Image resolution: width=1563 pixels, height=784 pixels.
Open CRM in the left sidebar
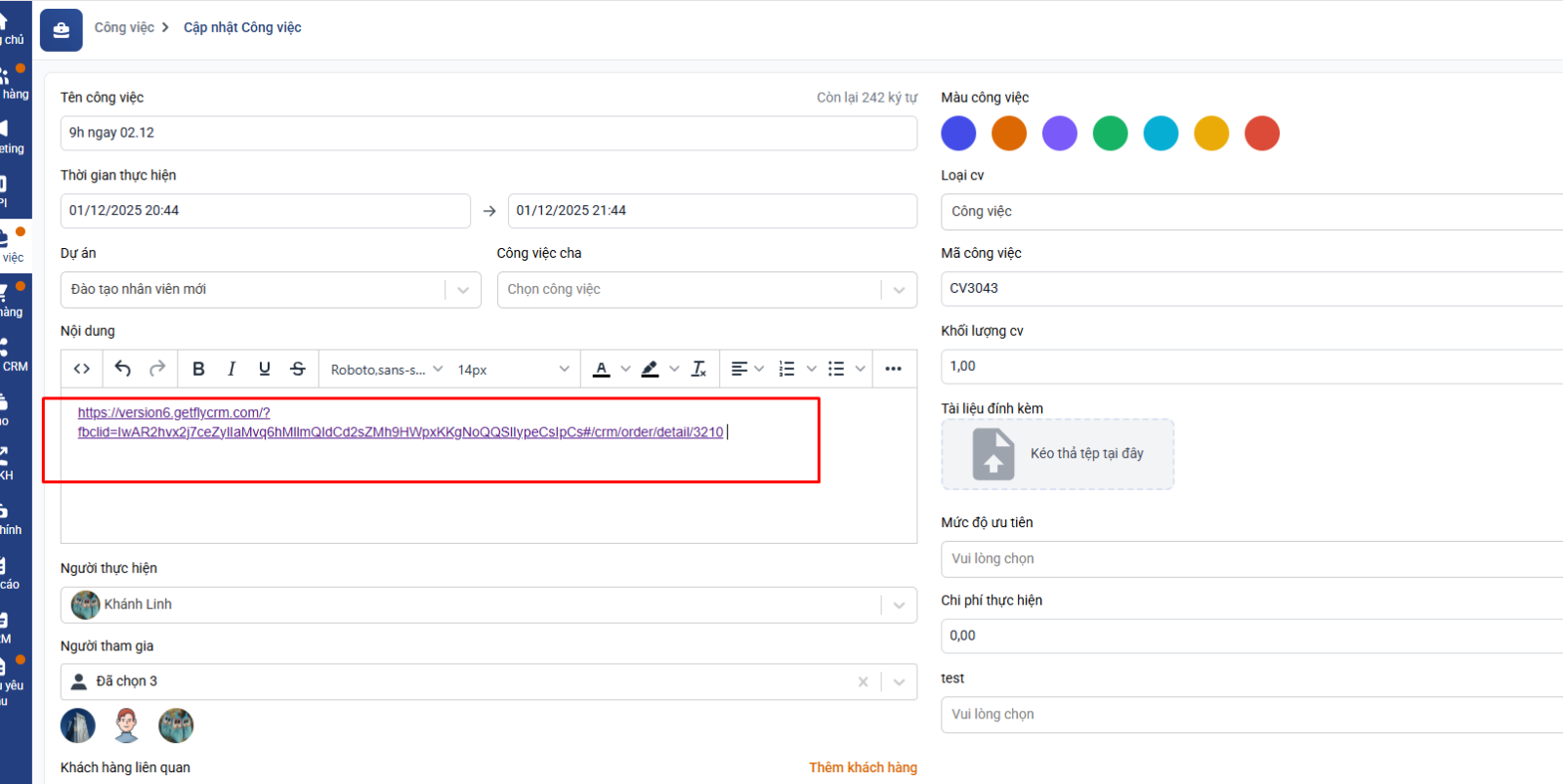[x=14, y=355]
